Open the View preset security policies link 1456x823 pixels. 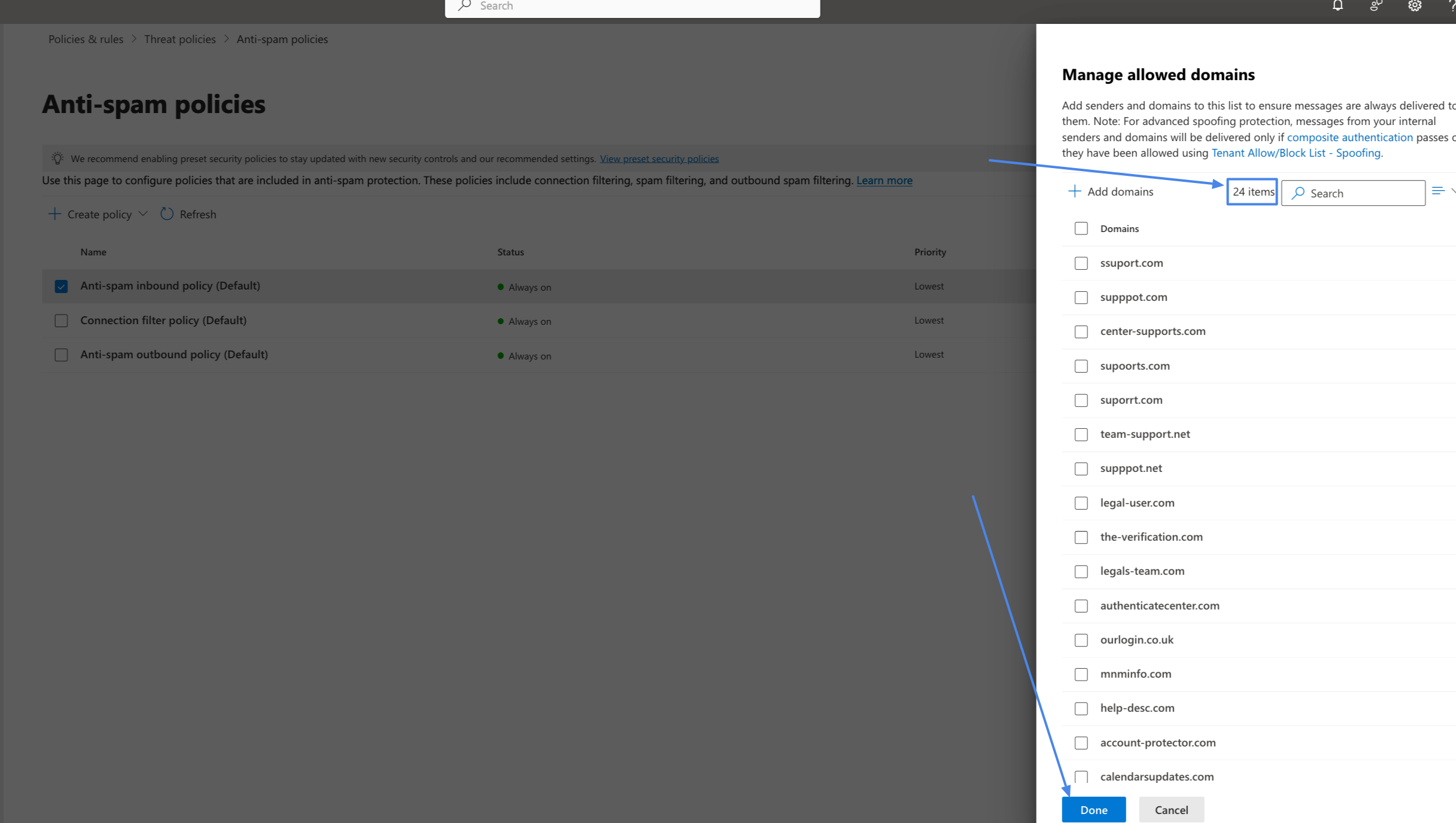pyautogui.click(x=659, y=158)
